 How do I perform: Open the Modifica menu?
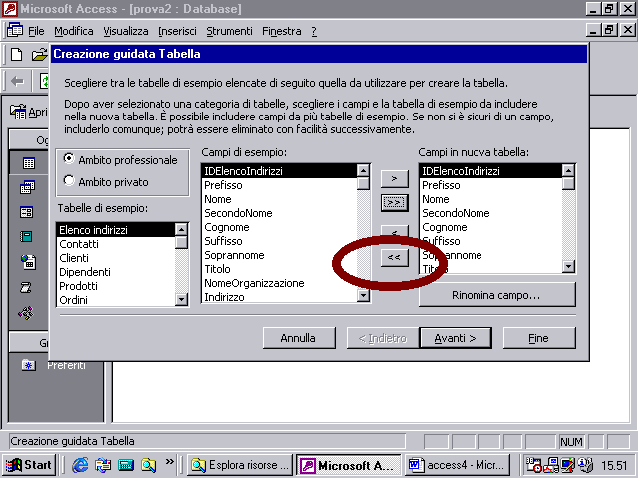pos(74,31)
